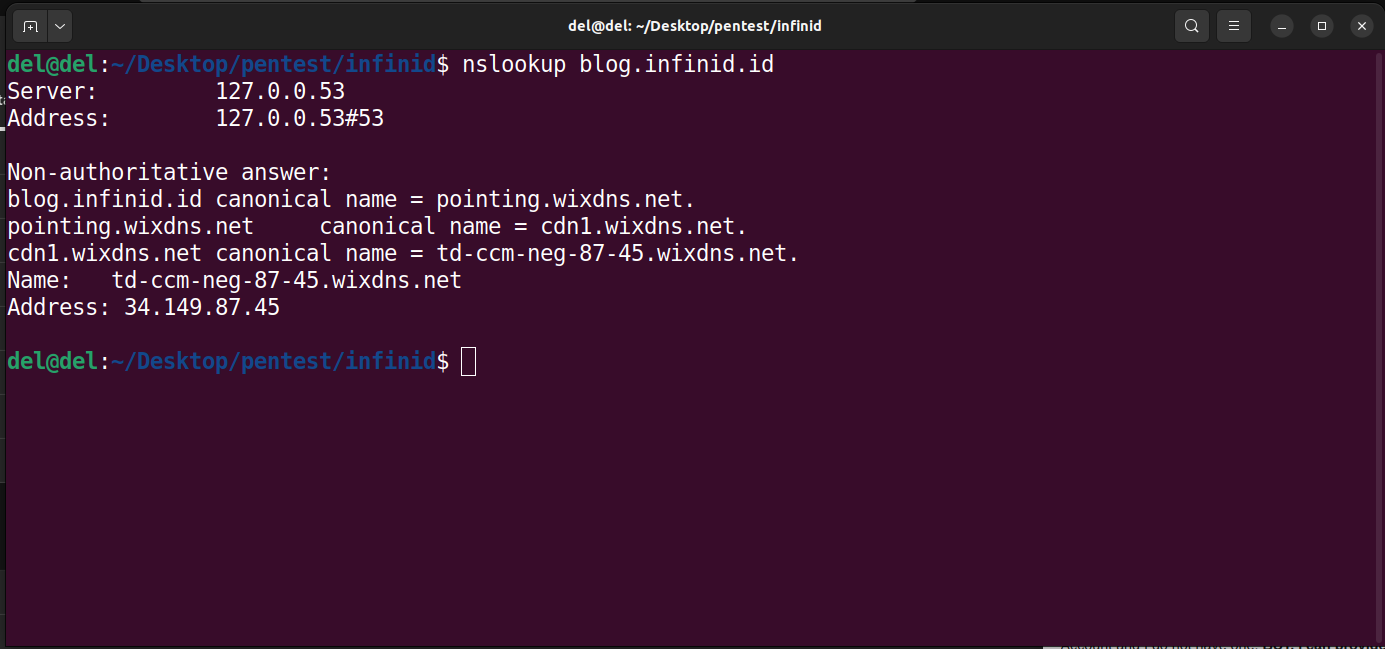The image size is (1385, 649).
Task: Open the terminal search icon
Action: pyautogui.click(x=1191, y=26)
